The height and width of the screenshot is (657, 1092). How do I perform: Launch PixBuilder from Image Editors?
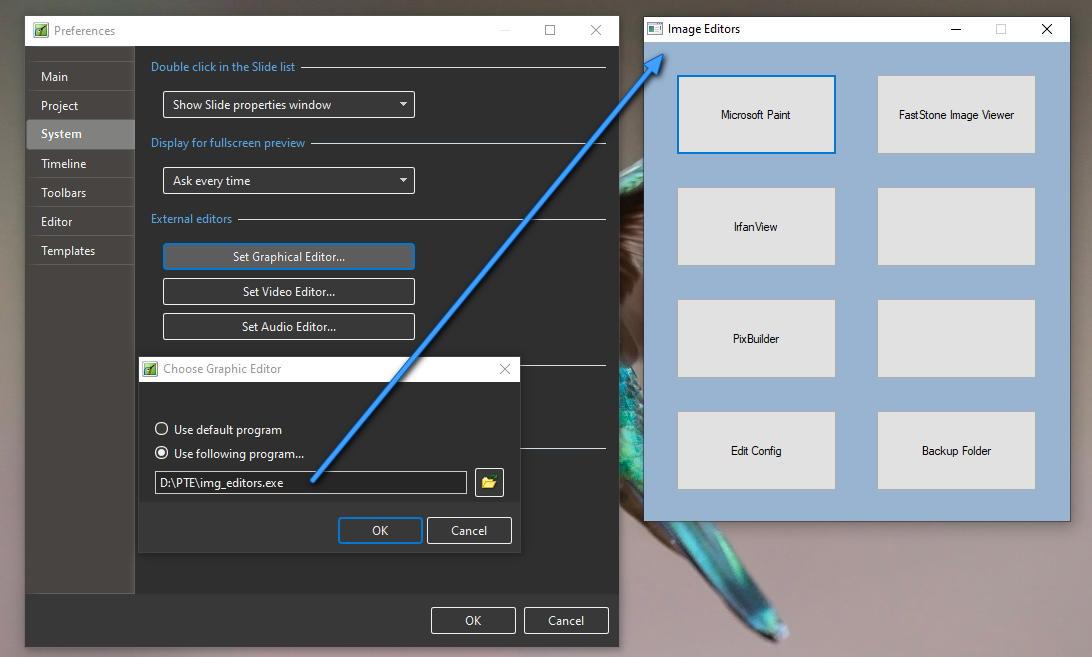click(x=756, y=339)
